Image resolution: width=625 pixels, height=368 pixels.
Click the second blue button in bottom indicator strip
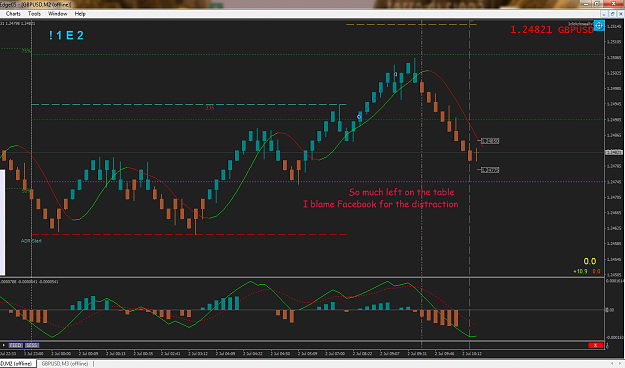pyautogui.click(x=32, y=345)
